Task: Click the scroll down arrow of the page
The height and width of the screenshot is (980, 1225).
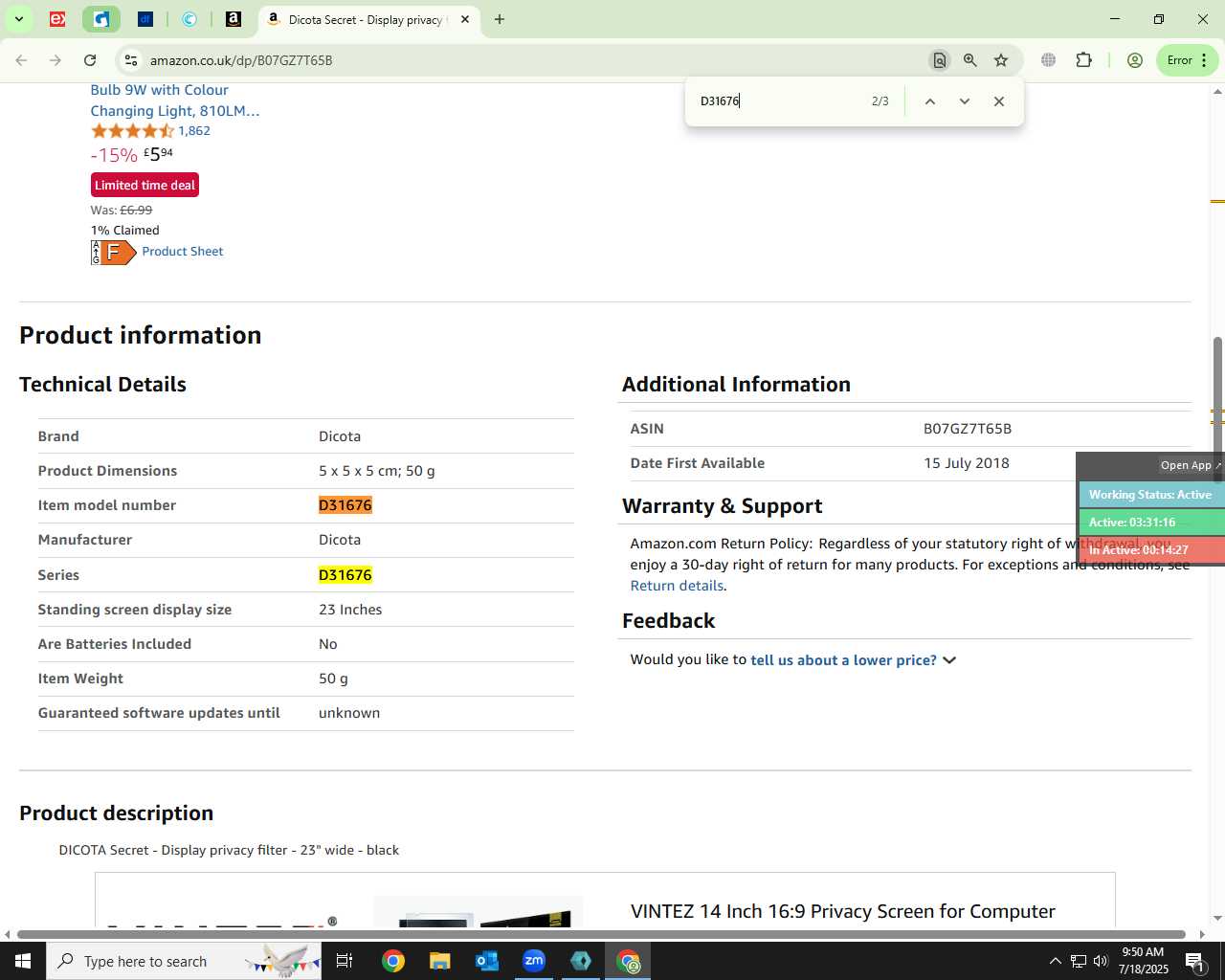Action: (1217, 918)
